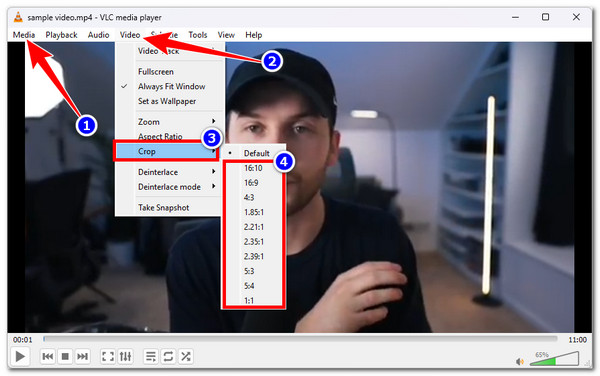Maximize the VLC window
Screen dimensions: 600x376
click(x=546, y=17)
